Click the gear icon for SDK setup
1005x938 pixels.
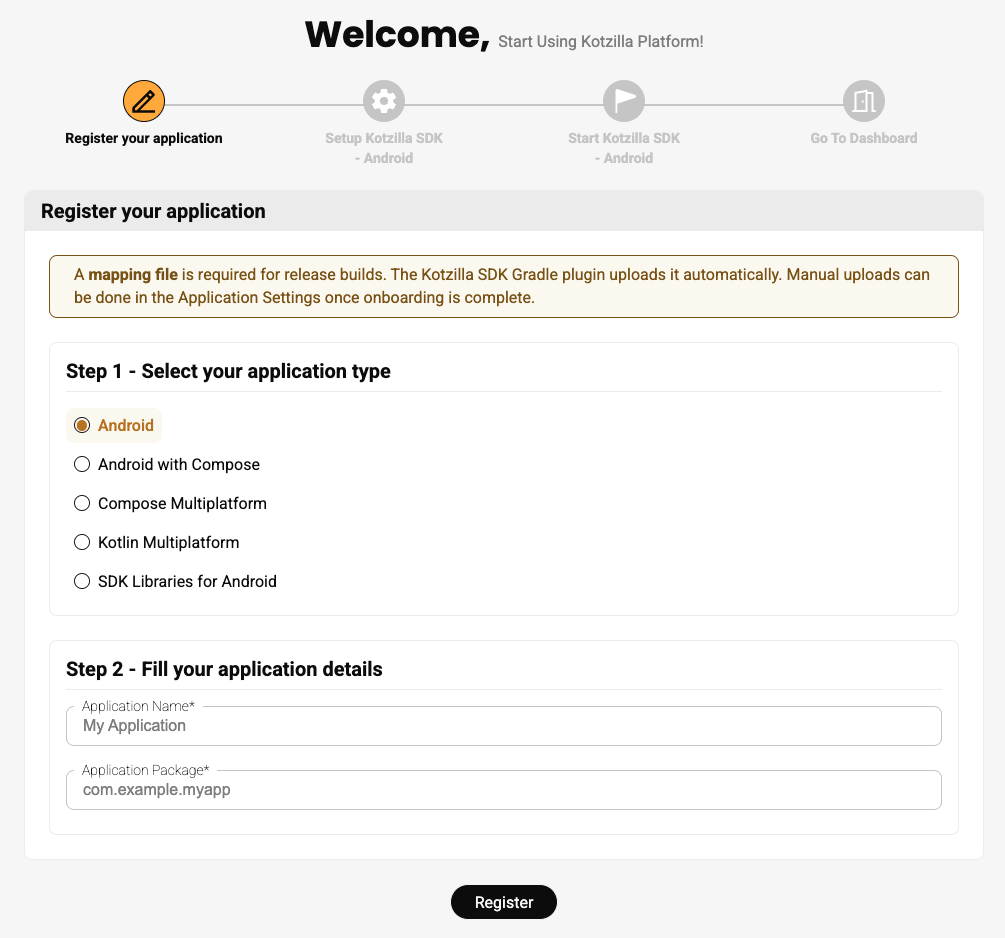click(x=384, y=101)
